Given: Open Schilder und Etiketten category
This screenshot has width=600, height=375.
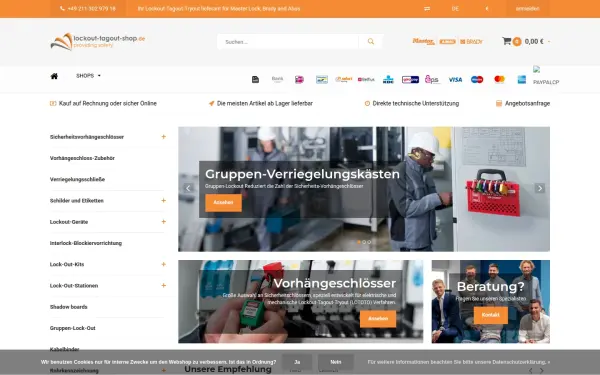Looking at the screenshot, I should coord(77,201).
